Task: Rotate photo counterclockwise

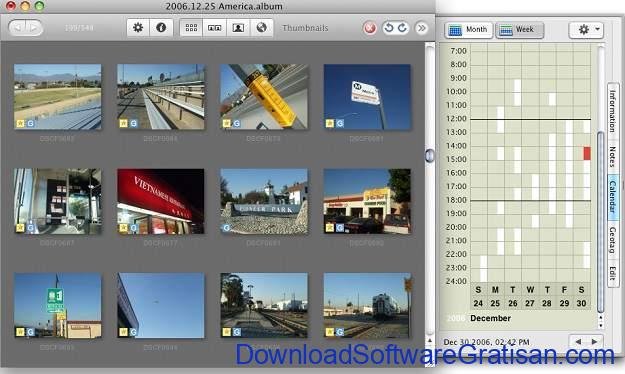Action: click(x=389, y=28)
